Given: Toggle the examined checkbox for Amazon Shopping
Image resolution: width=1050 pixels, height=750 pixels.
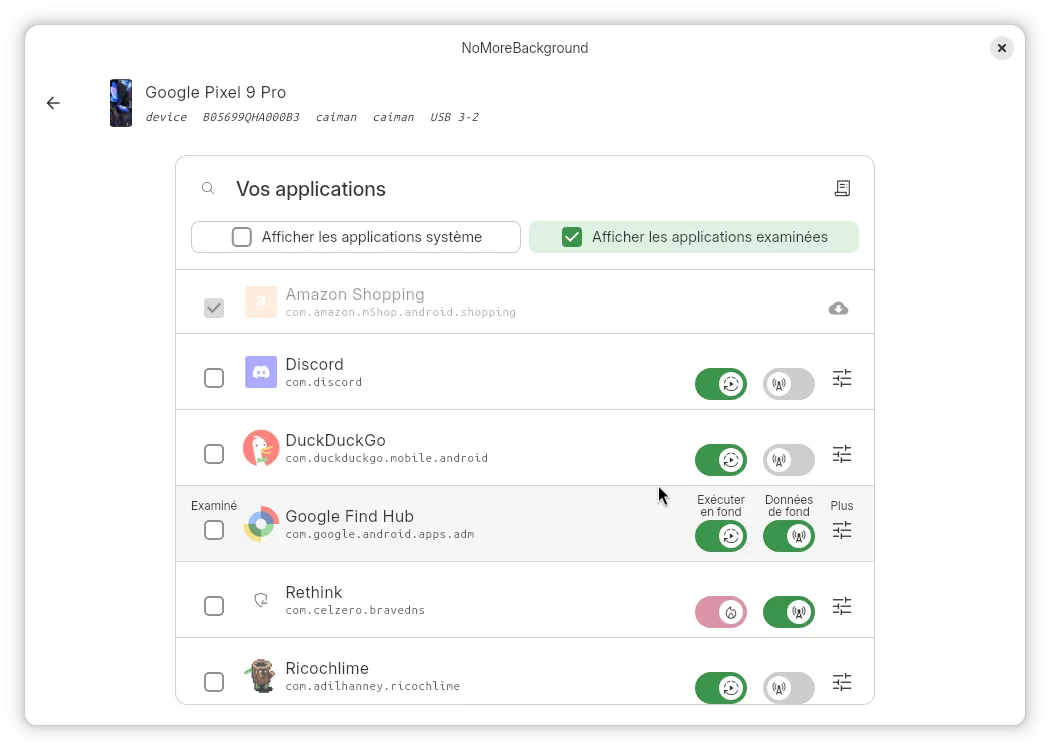Looking at the screenshot, I should (214, 308).
